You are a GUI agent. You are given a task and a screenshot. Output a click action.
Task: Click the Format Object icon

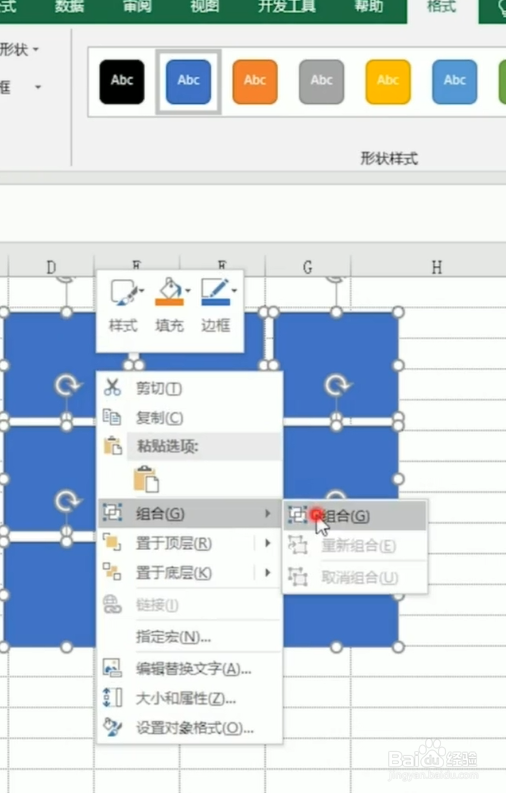(x=112, y=727)
